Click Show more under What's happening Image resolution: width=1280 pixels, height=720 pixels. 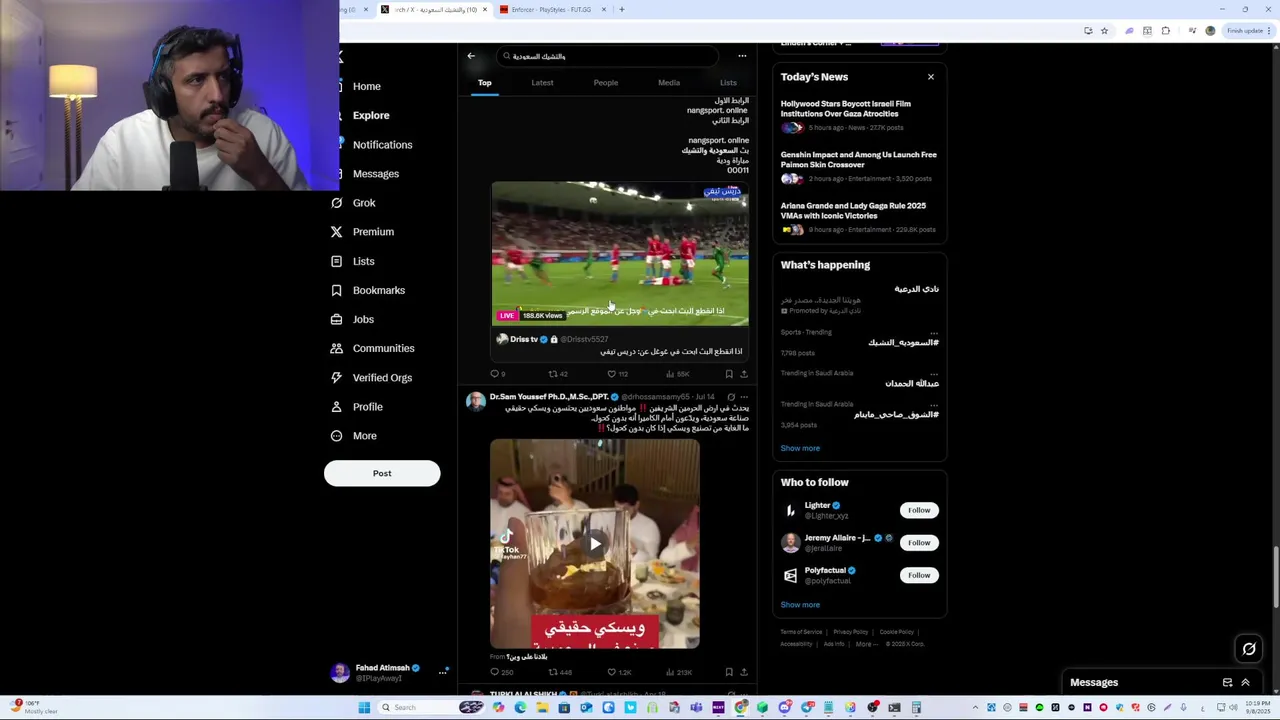point(800,448)
